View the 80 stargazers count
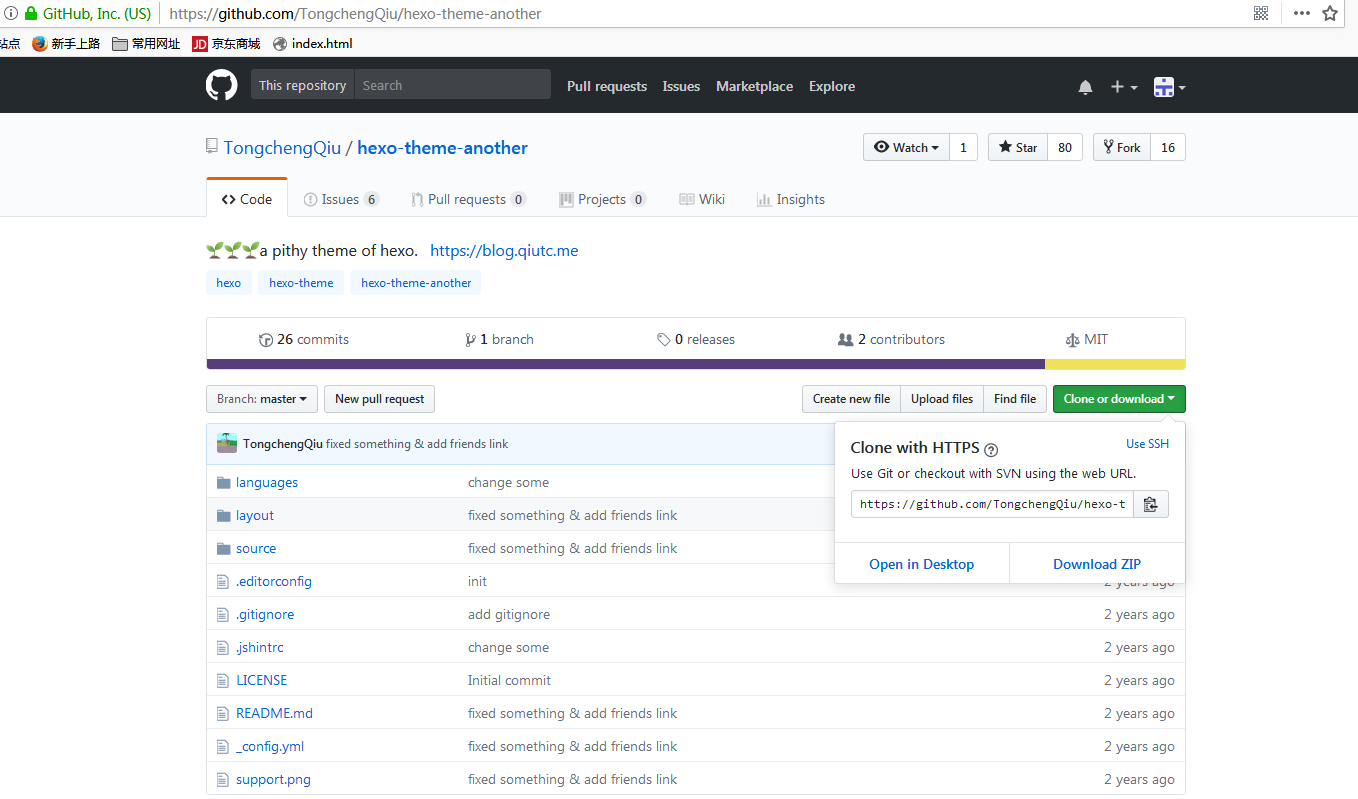1358x799 pixels. click(x=1065, y=147)
